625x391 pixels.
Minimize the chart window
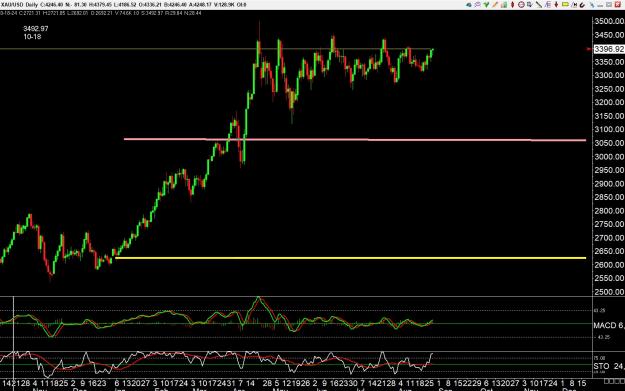tap(600, 5)
